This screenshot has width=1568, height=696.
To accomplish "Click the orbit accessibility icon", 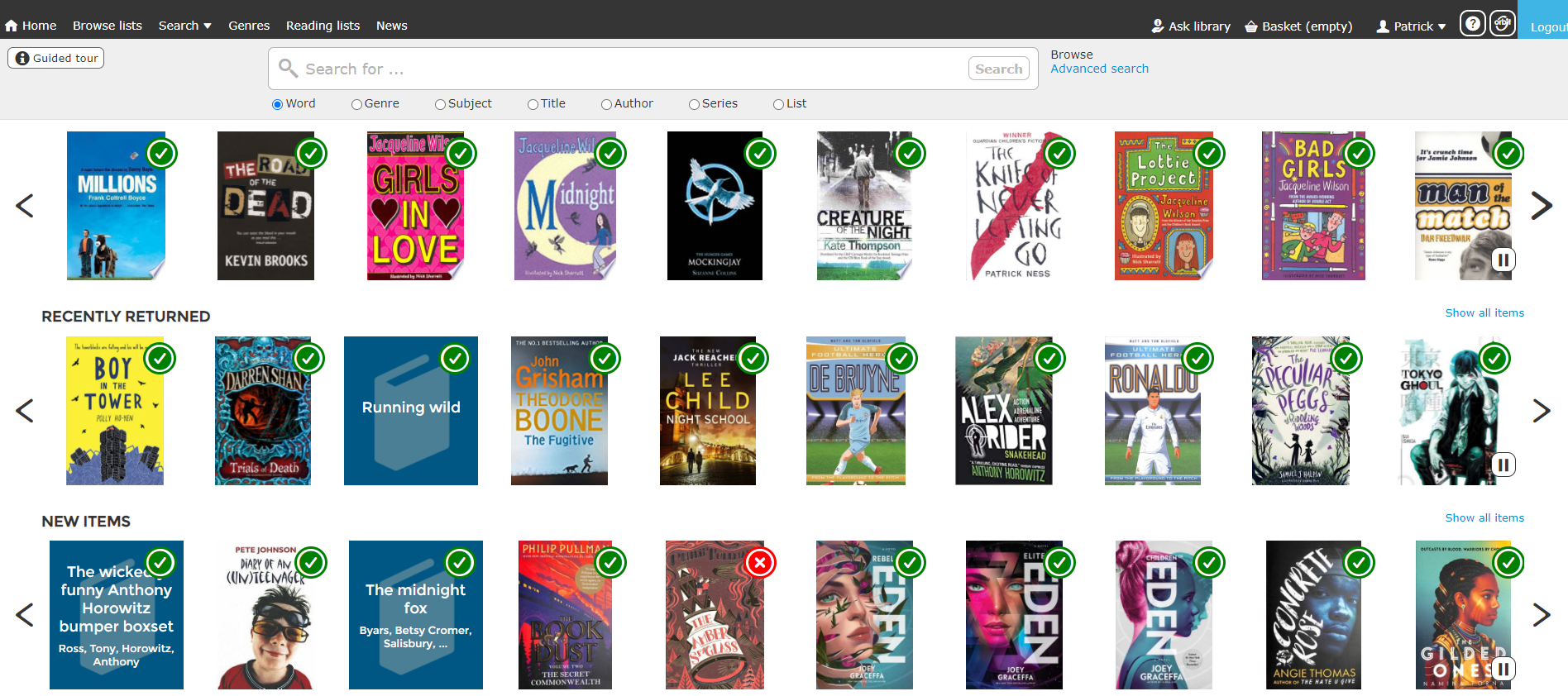I will [1503, 23].
